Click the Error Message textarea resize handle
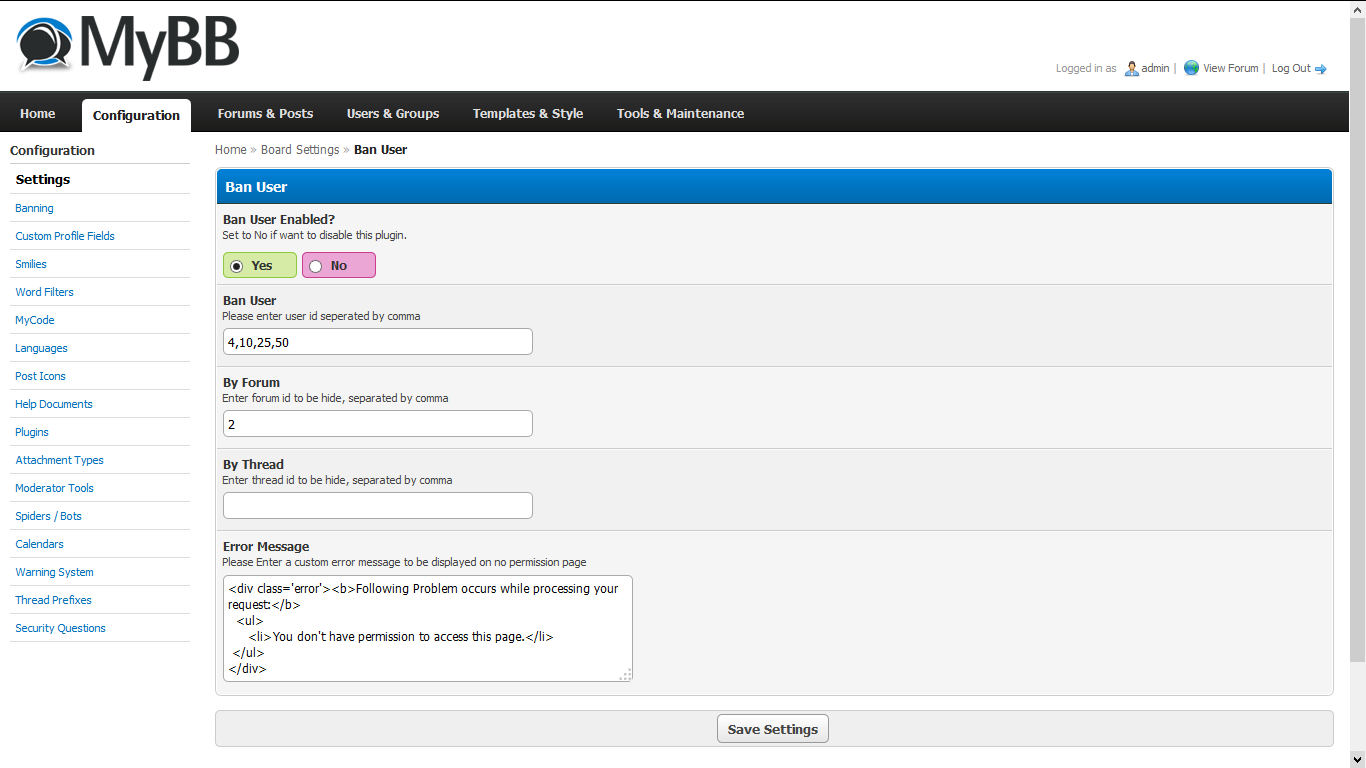The image size is (1366, 768). [626, 675]
